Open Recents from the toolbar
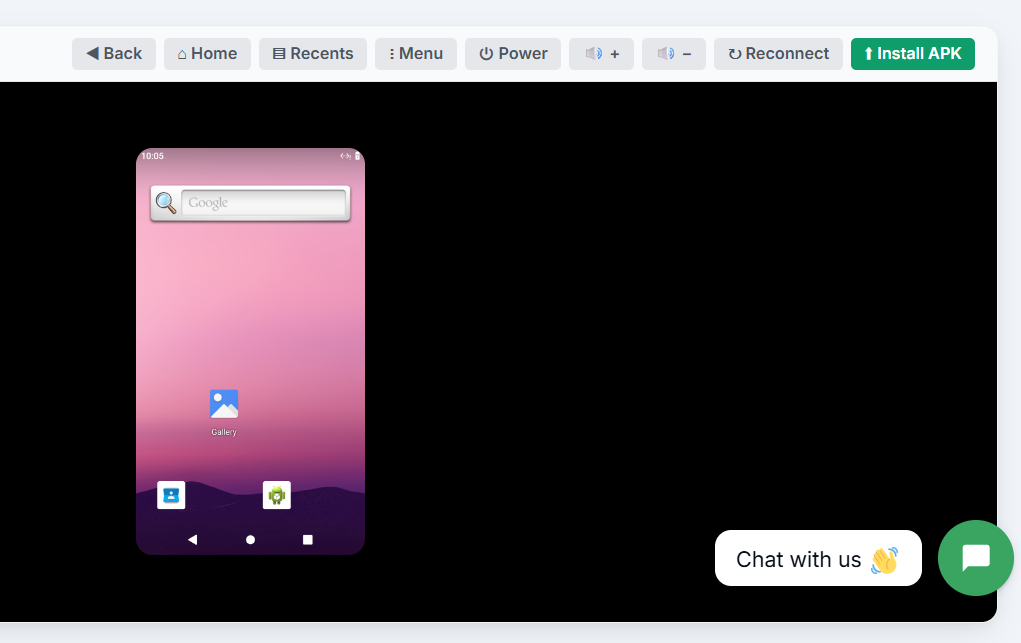 coord(313,53)
